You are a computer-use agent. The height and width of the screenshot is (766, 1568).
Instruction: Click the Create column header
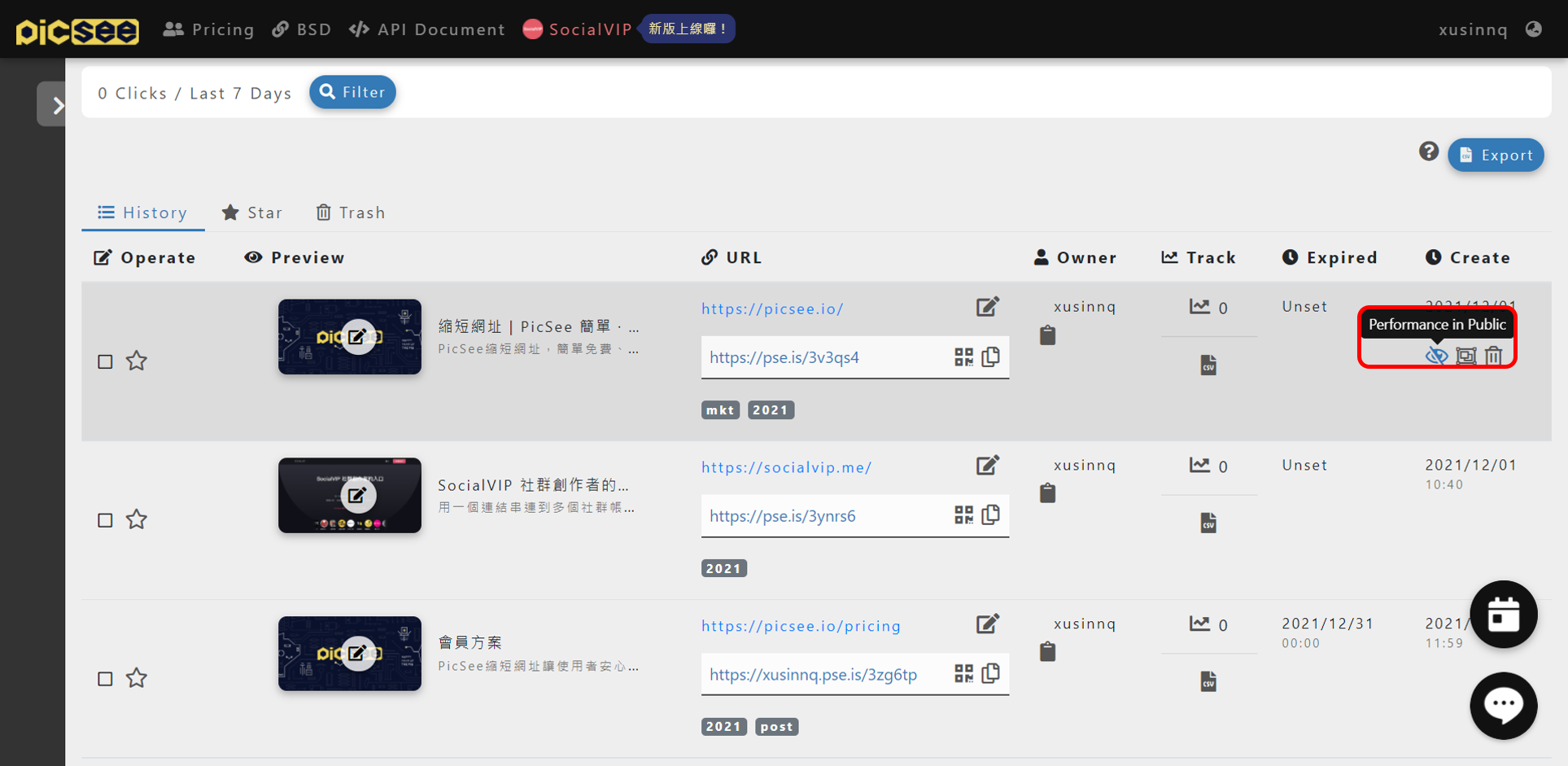click(1469, 257)
